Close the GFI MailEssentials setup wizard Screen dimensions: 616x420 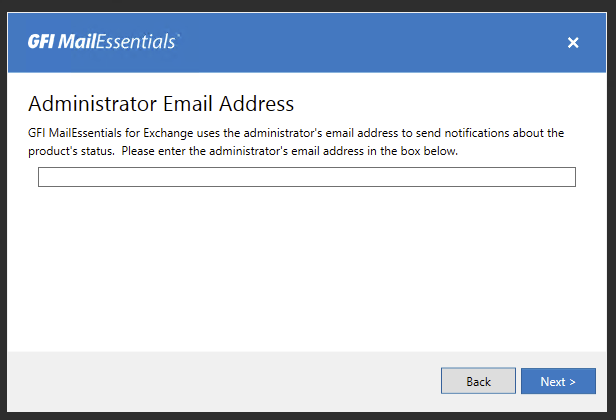click(x=573, y=42)
